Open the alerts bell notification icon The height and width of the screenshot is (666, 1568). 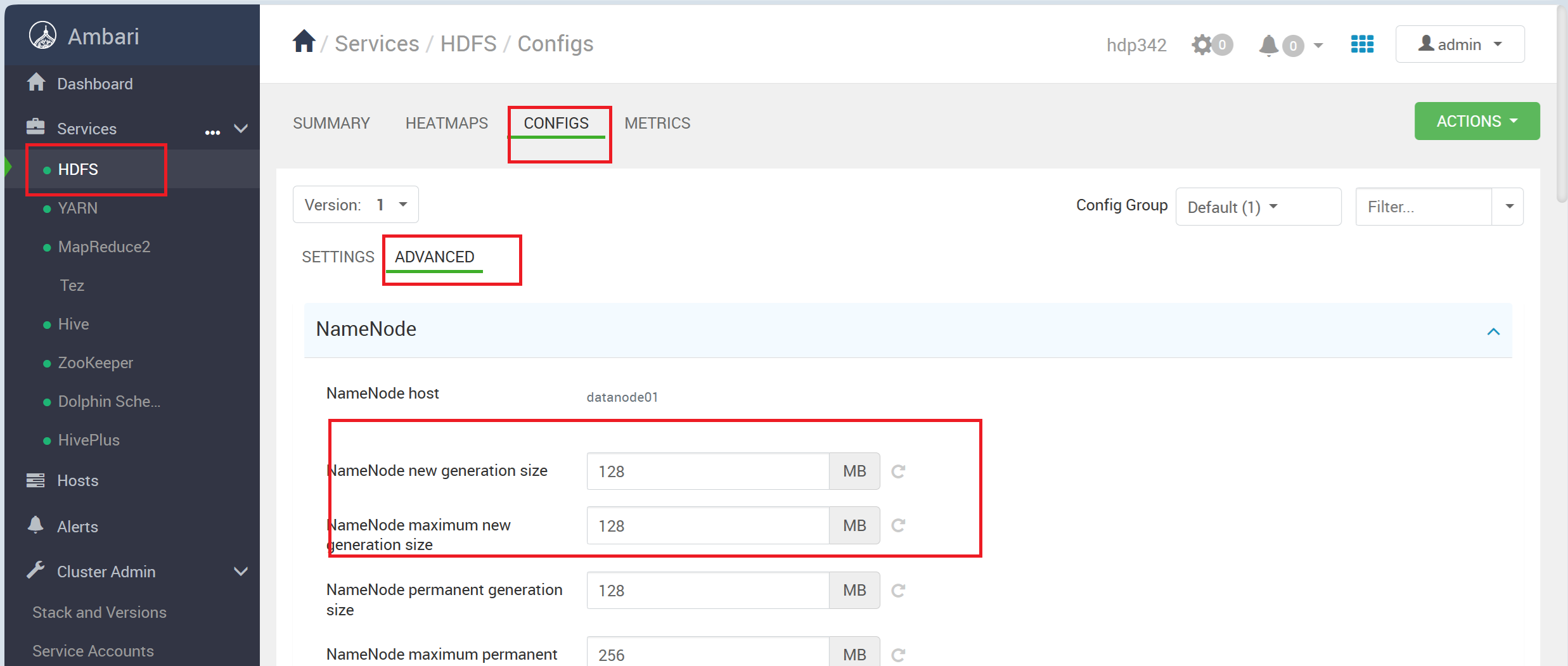point(1269,46)
